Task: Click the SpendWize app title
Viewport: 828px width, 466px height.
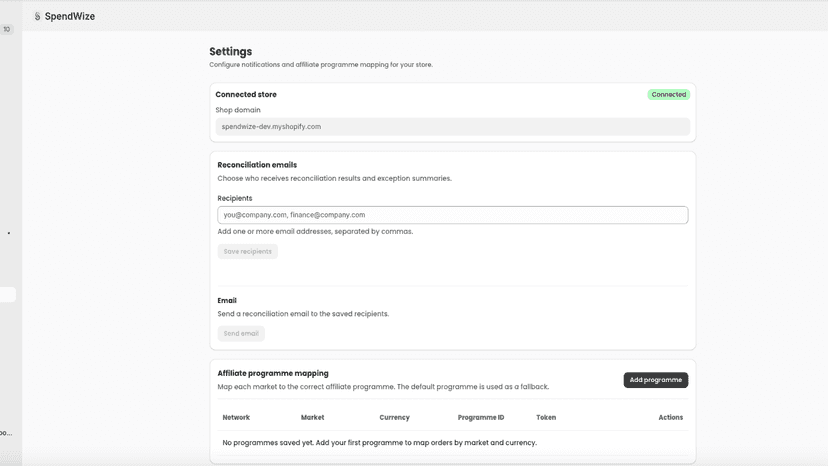Action: (70, 16)
